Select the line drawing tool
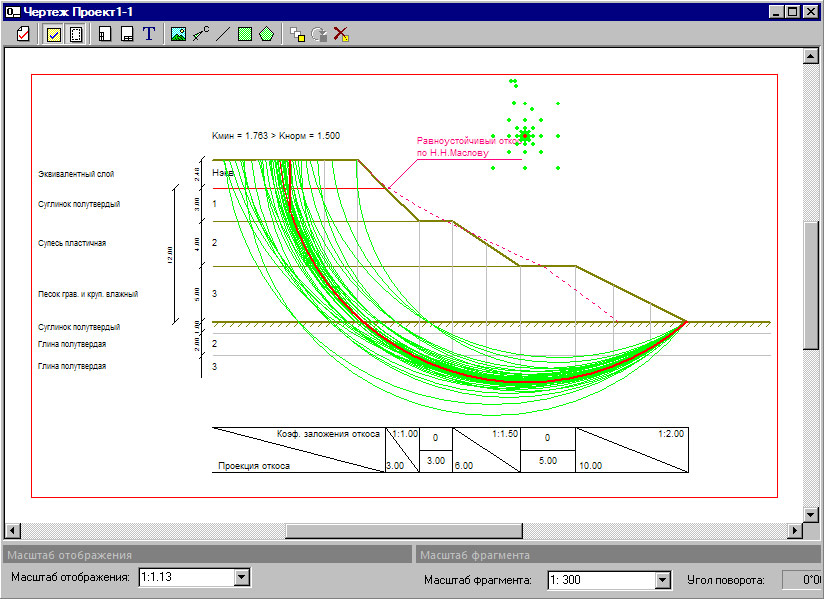Screen dimensions: 824x599 pyautogui.click(x=223, y=35)
